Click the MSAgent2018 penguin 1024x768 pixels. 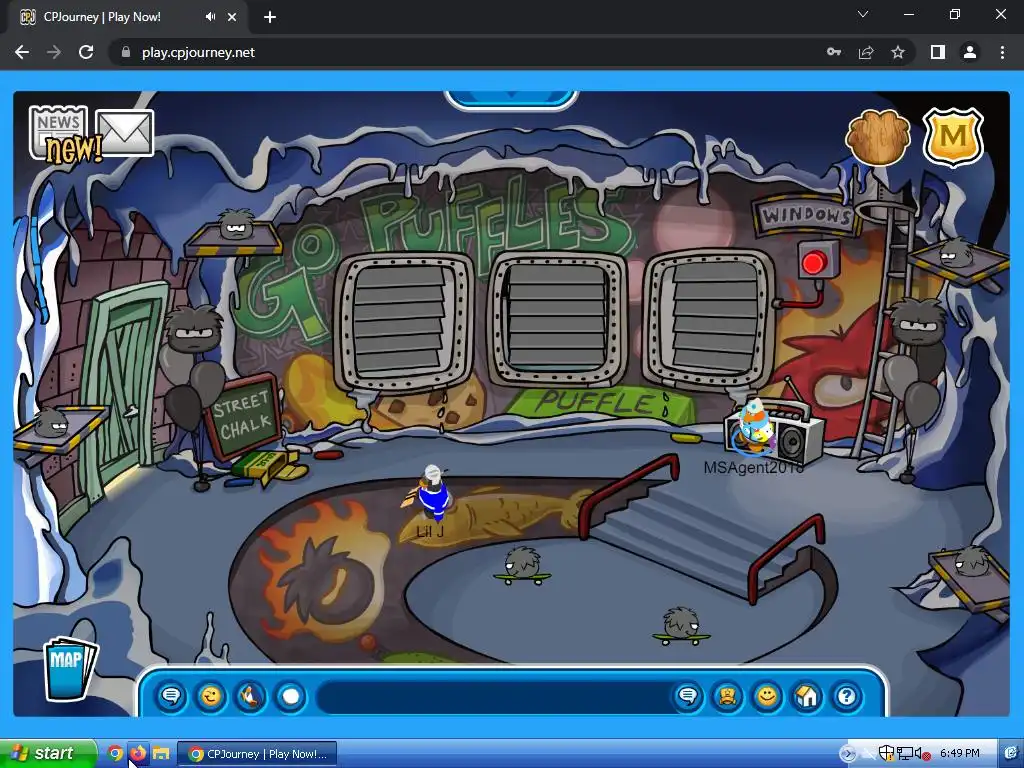coord(755,428)
